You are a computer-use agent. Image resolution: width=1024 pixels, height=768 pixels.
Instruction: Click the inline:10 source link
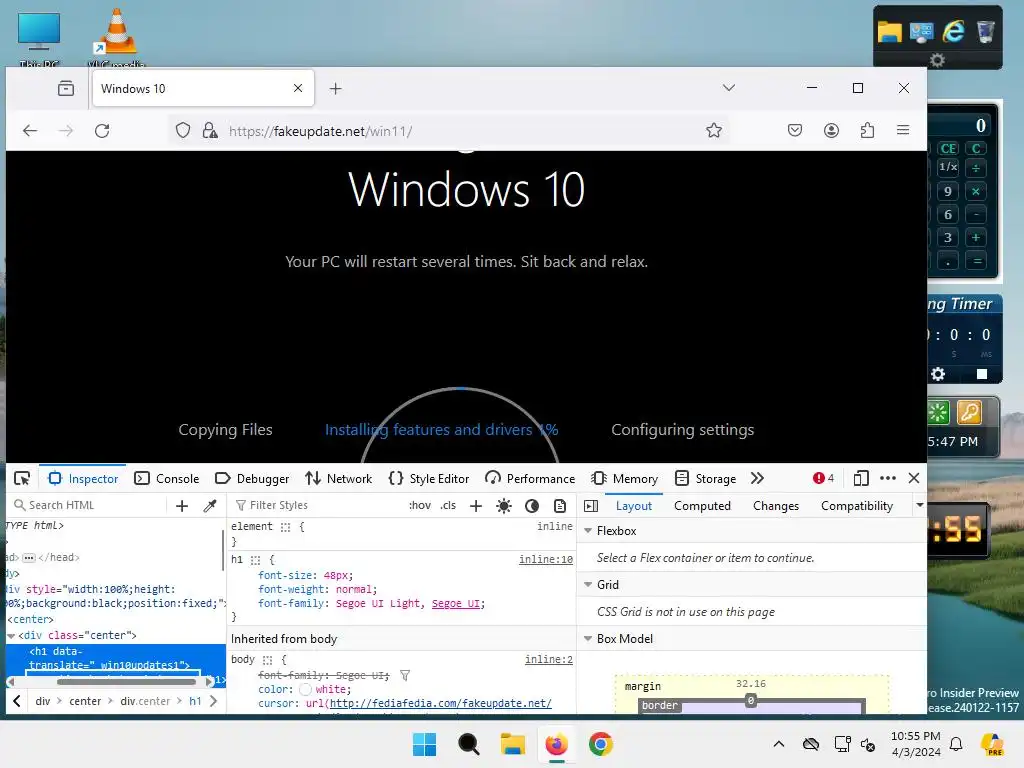point(545,560)
